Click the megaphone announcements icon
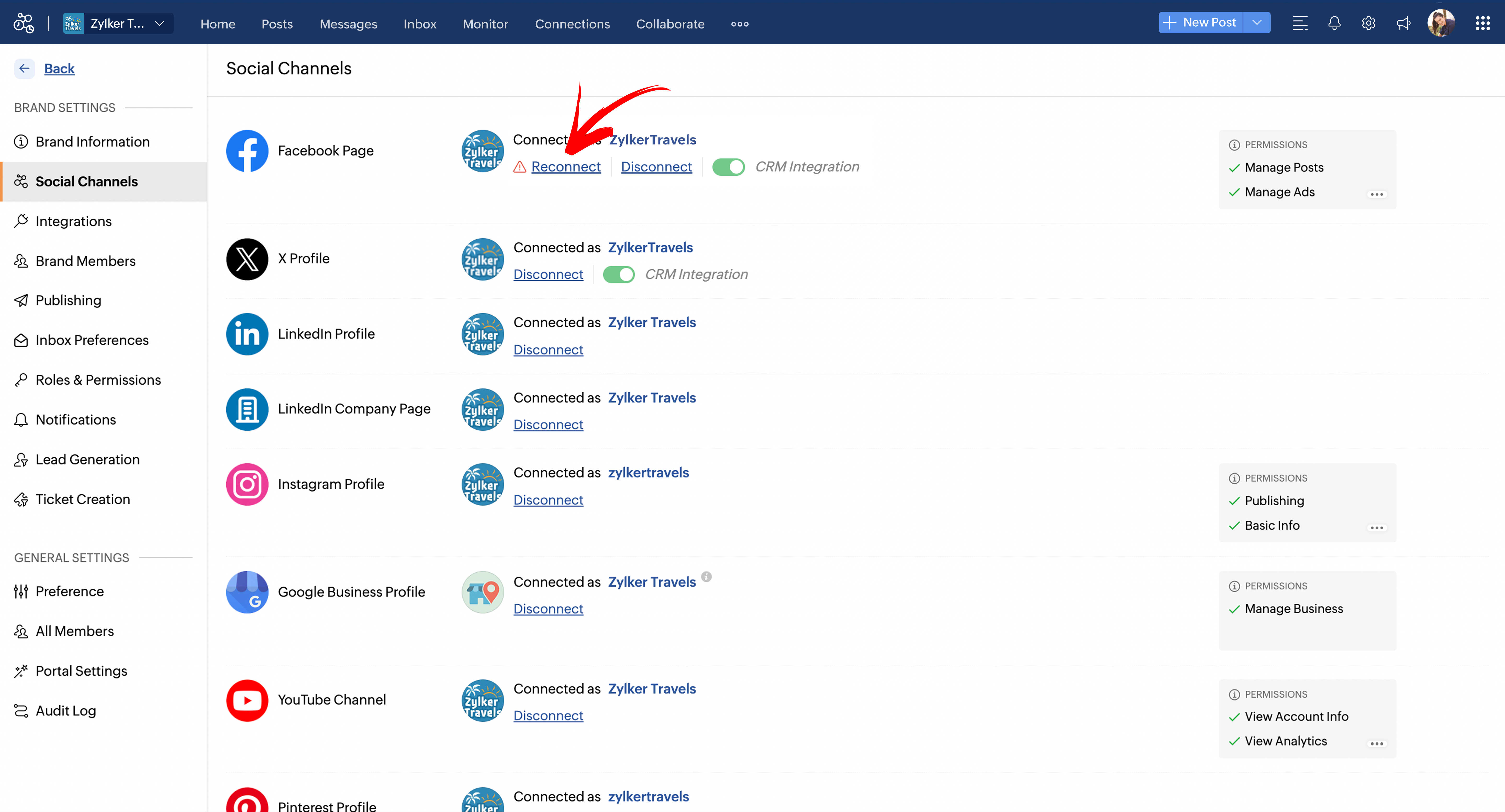 pos(1403,23)
